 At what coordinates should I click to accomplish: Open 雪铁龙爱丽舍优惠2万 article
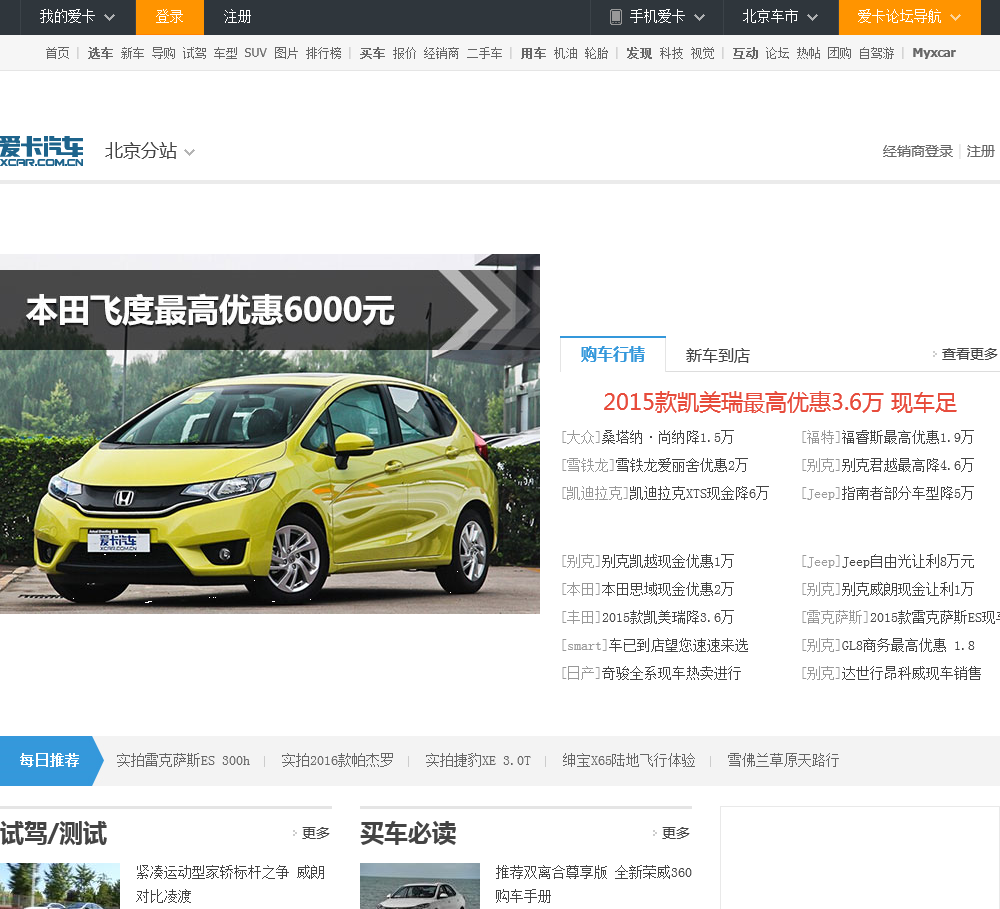[x=681, y=466]
